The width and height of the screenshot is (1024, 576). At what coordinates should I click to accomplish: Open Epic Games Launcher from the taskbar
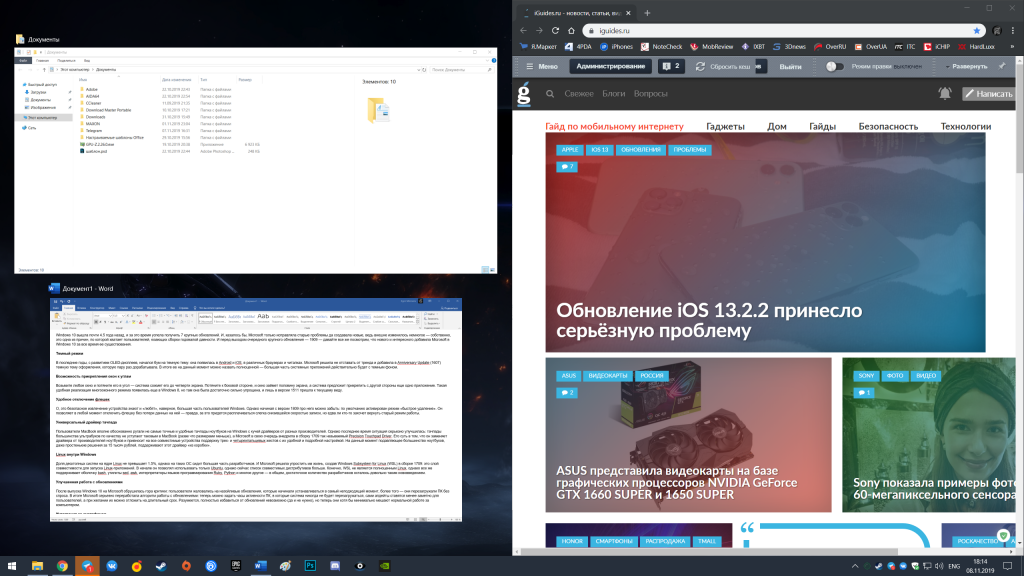click(x=236, y=566)
